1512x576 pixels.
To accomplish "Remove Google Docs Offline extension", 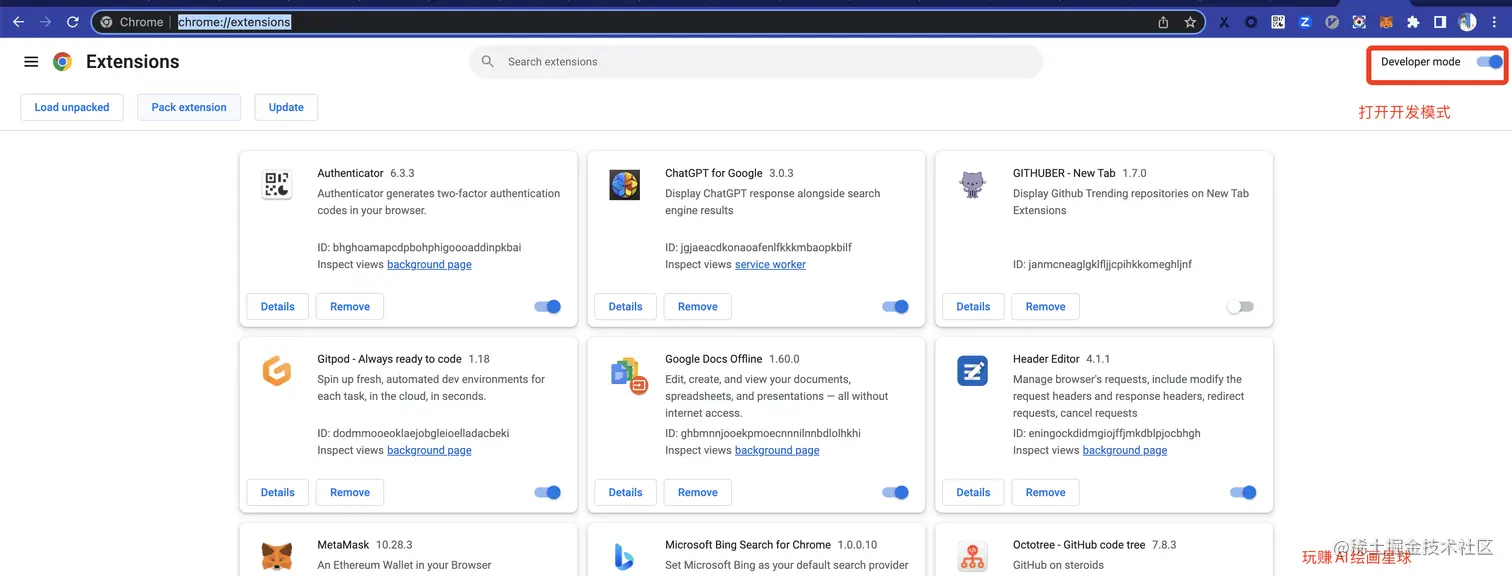I will pos(698,492).
